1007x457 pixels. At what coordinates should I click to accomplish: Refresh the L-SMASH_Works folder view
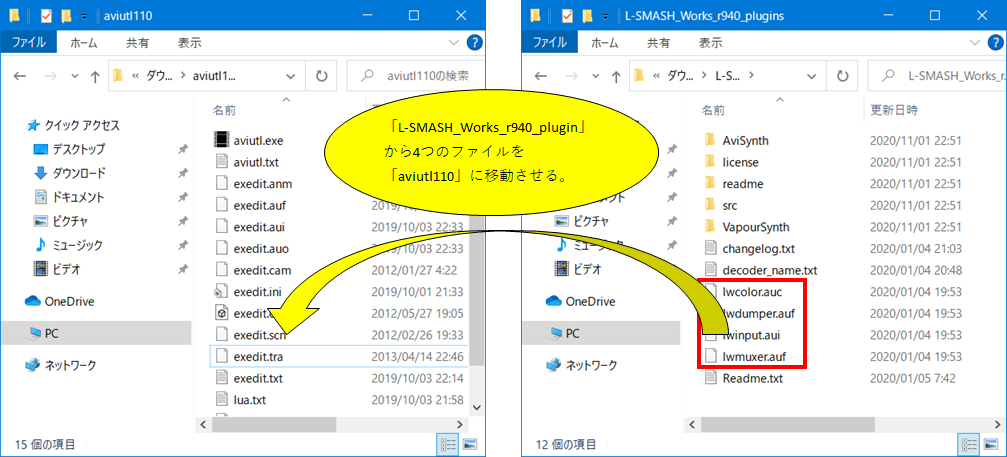click(x=844, y=76)
